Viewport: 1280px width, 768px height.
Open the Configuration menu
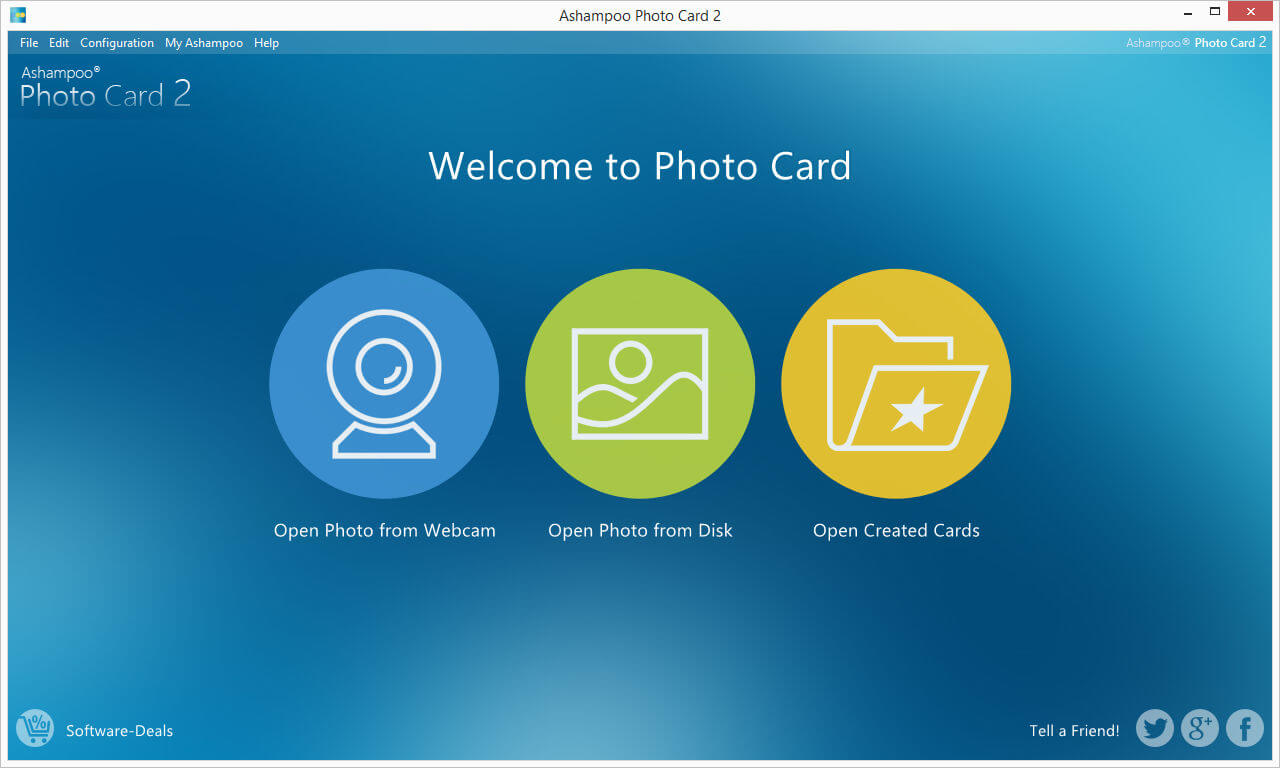117,42
